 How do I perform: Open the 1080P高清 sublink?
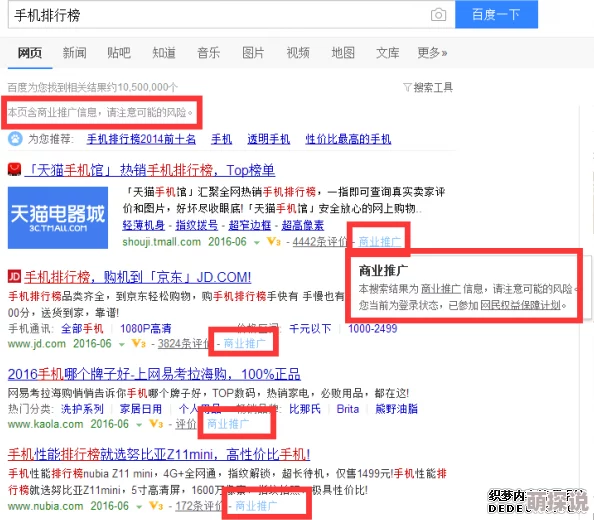point(146,328)
